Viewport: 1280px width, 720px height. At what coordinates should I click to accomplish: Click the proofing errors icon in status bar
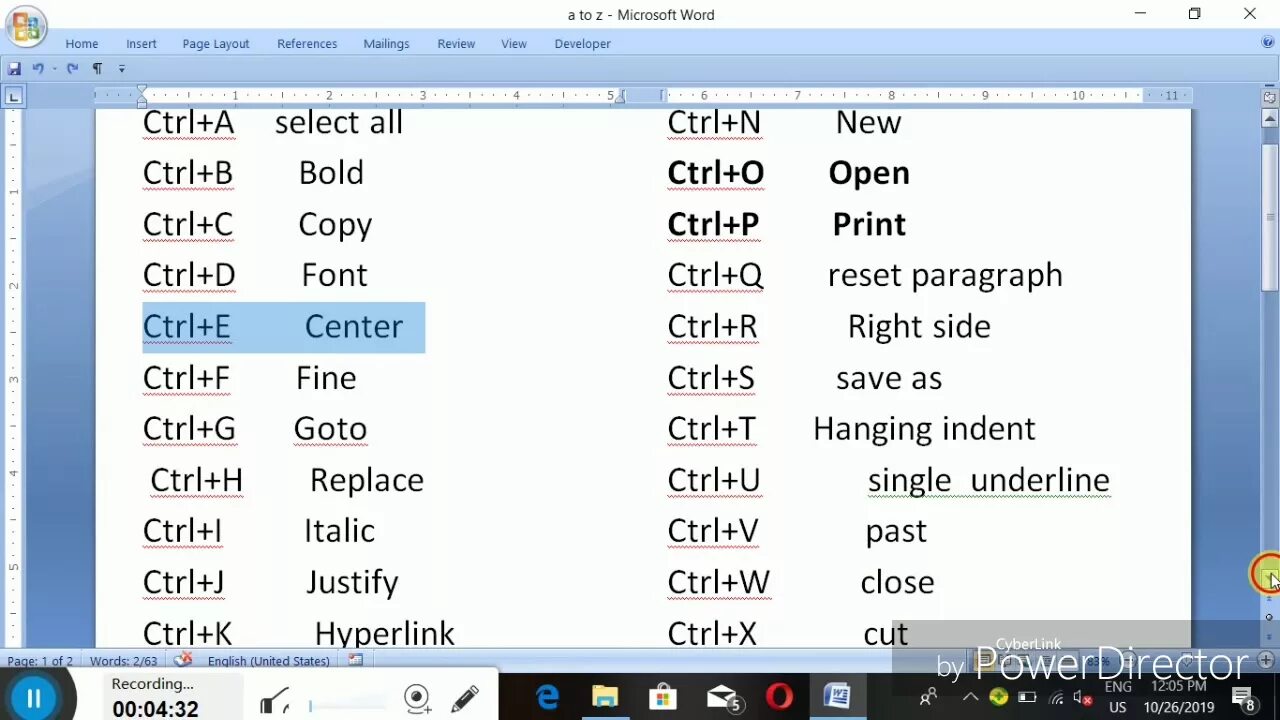[x=183, y=660]
